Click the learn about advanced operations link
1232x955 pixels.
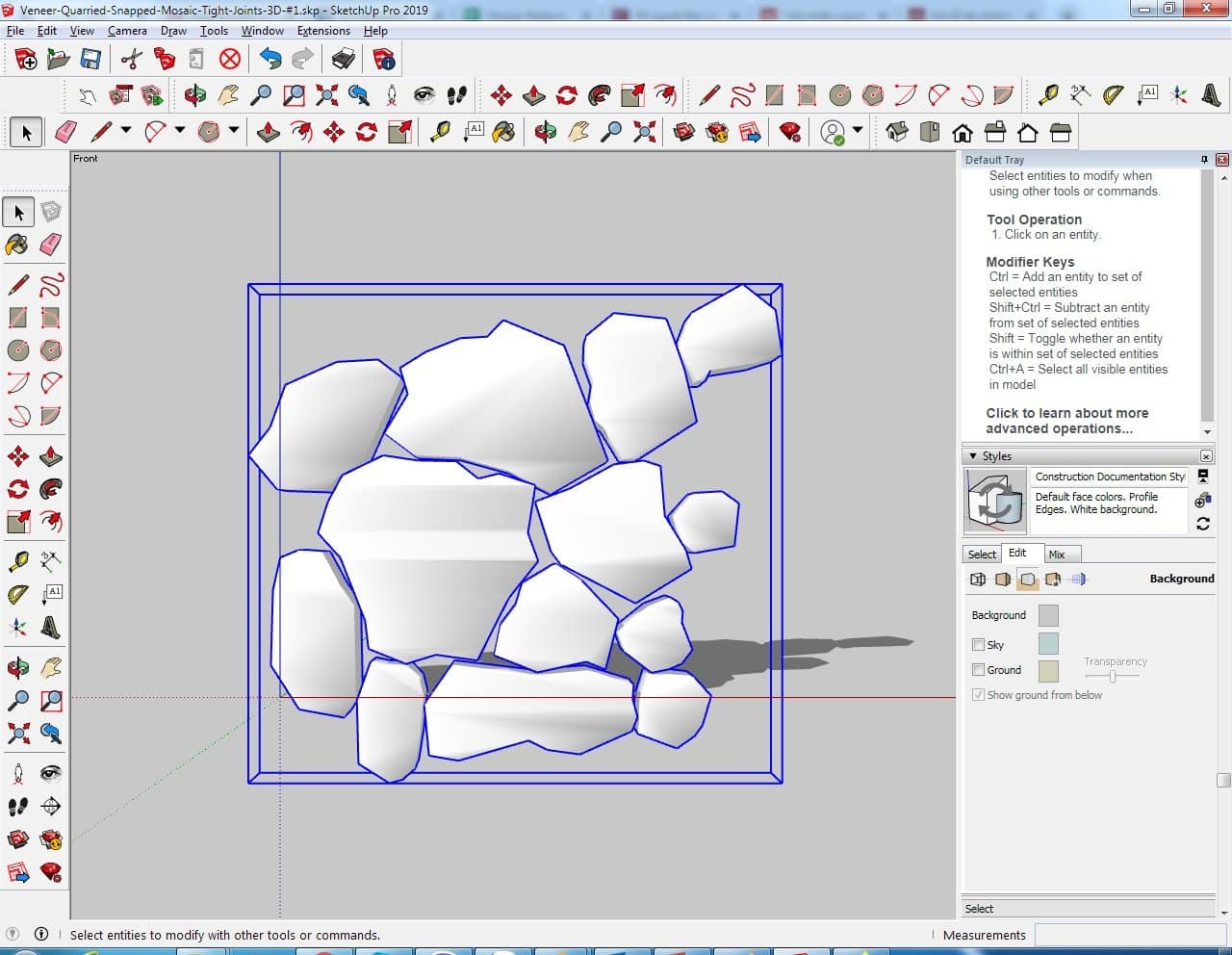click(1066, 421)
